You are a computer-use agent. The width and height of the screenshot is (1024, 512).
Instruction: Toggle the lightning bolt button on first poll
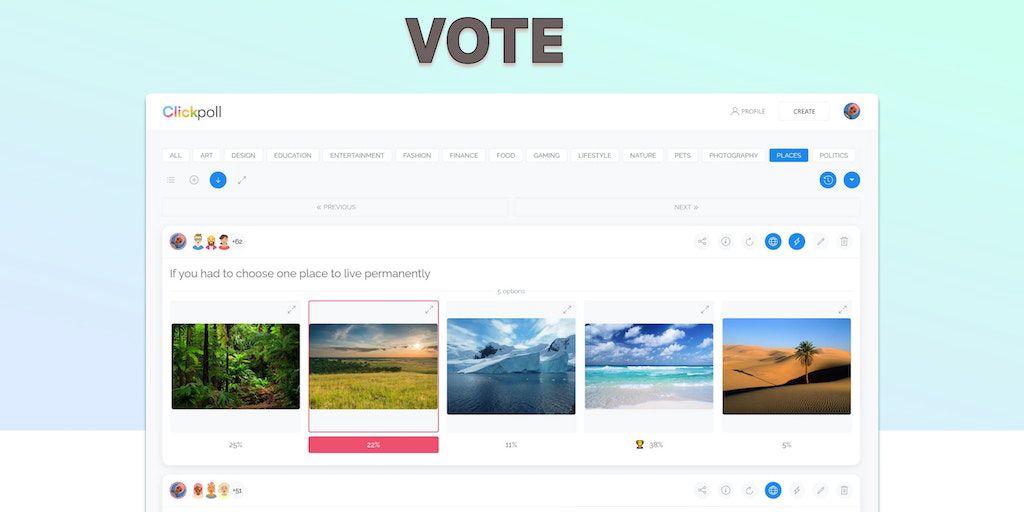(x=797, y=242)
